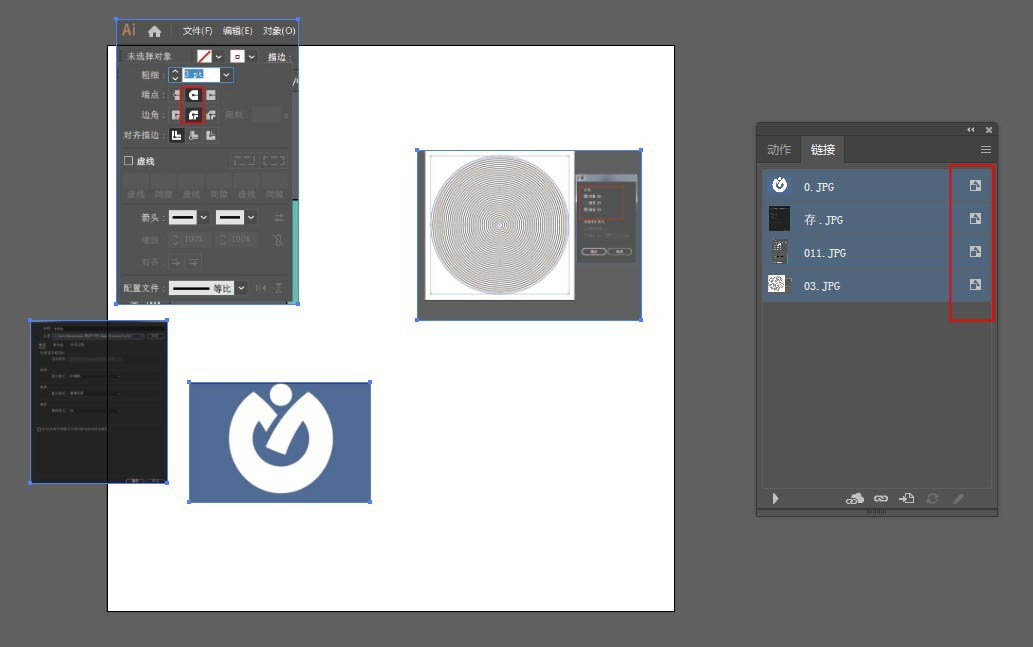The width and height of the screenshot is (1033, 647).
Task: Click the 03.JPG thumbnail in Links panel
Action: click(x=779, y=284)
